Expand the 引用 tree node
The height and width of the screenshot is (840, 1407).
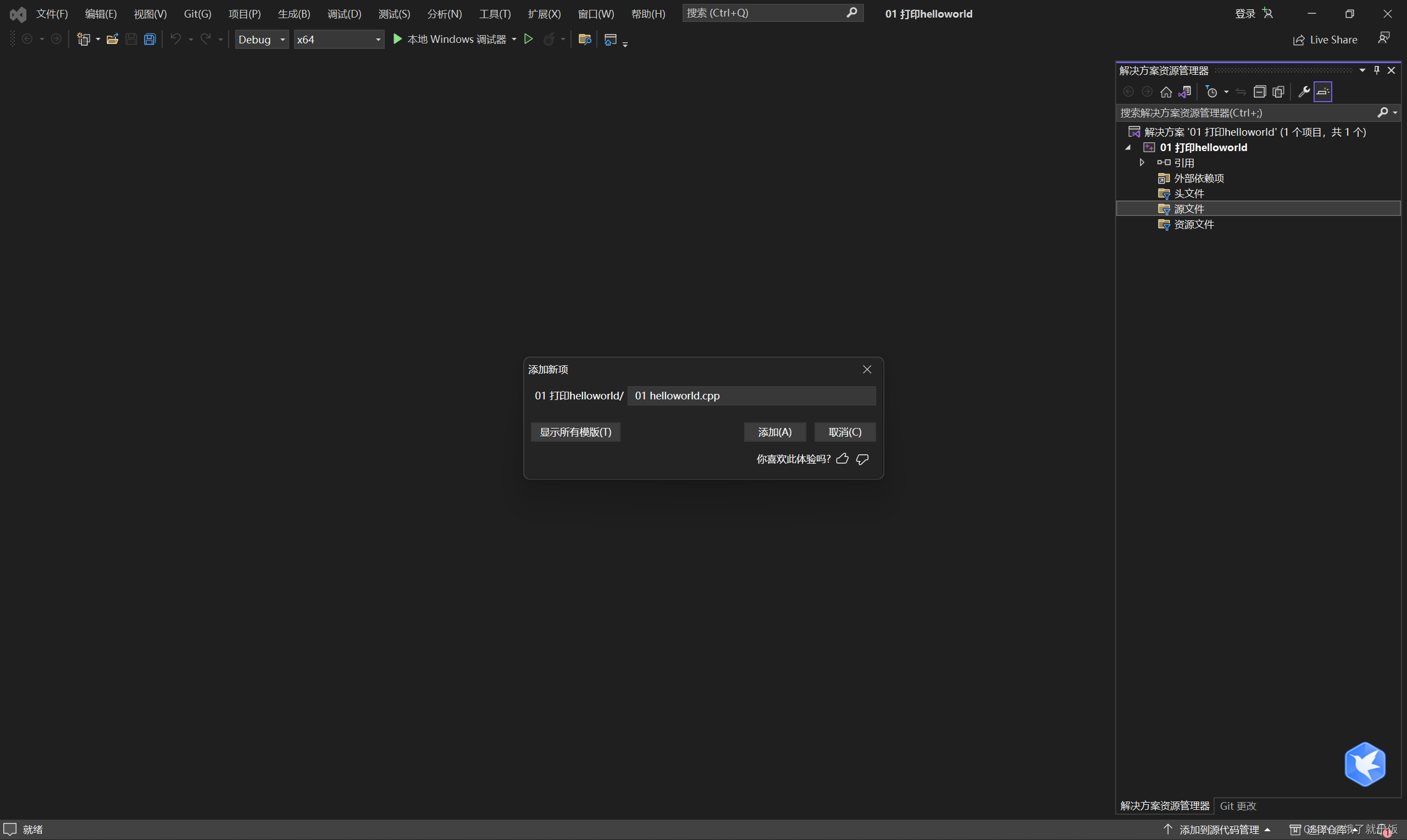[x=1142, y=163]
